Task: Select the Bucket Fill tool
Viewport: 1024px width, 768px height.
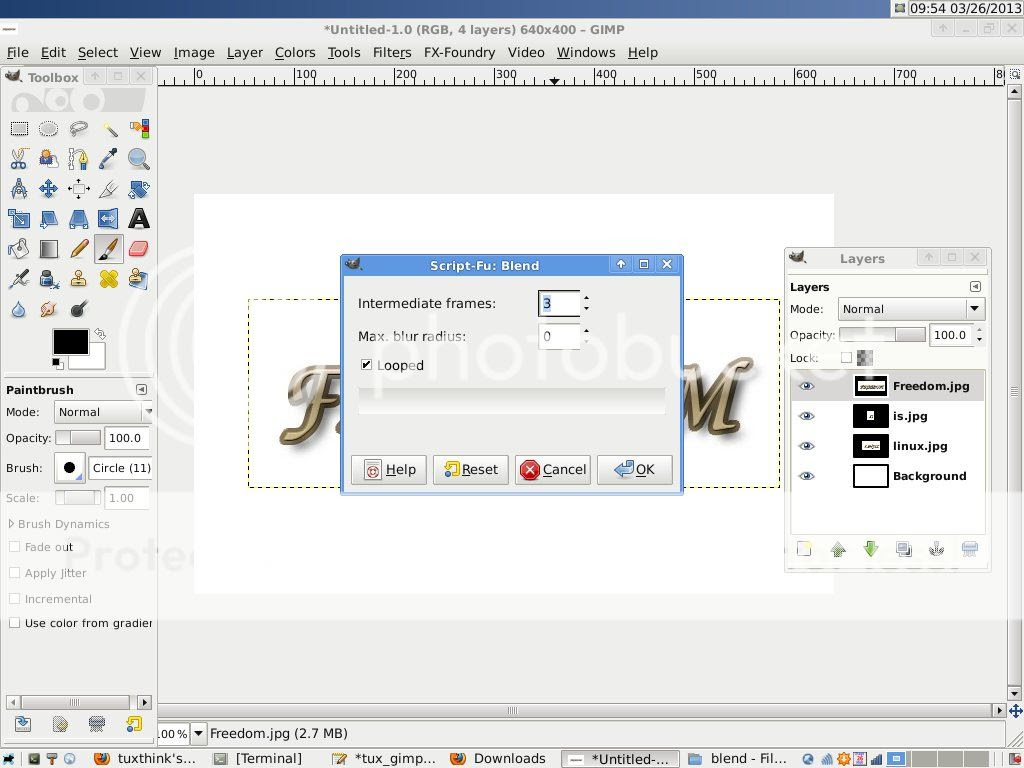Action: [19, 249]
